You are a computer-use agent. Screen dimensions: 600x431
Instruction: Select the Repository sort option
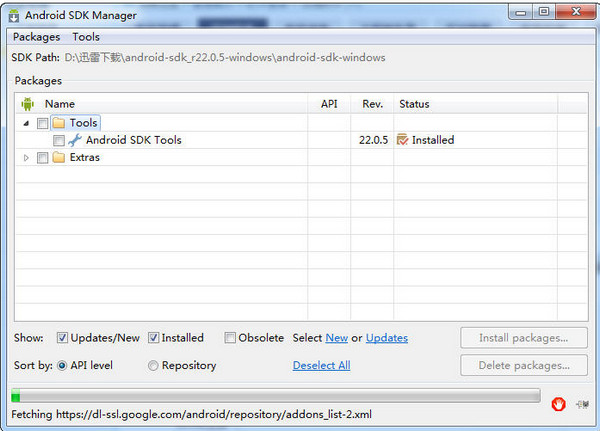point(153,365)
